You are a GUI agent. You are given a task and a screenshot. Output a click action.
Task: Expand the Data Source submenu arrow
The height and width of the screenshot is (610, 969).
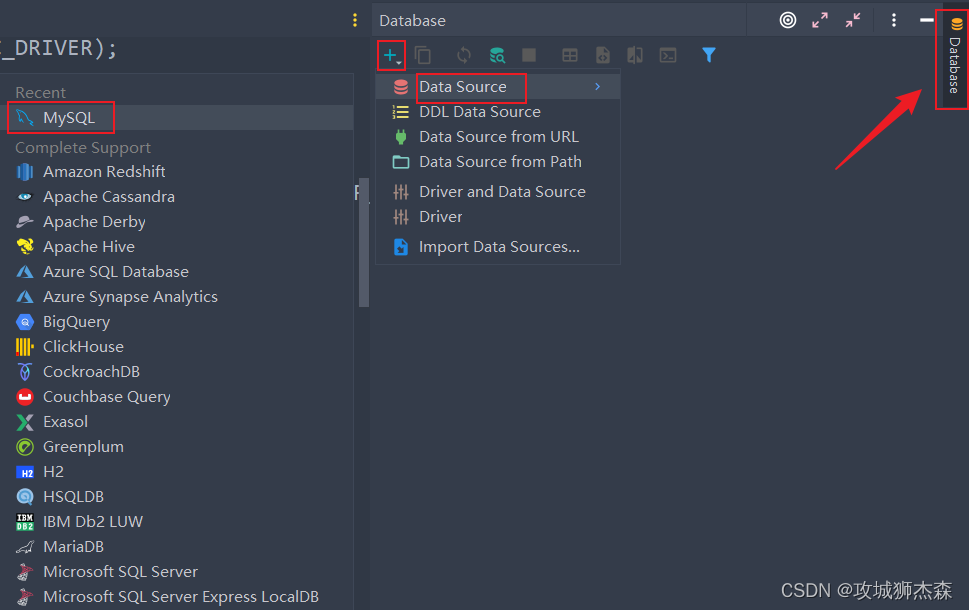[598, 87]
